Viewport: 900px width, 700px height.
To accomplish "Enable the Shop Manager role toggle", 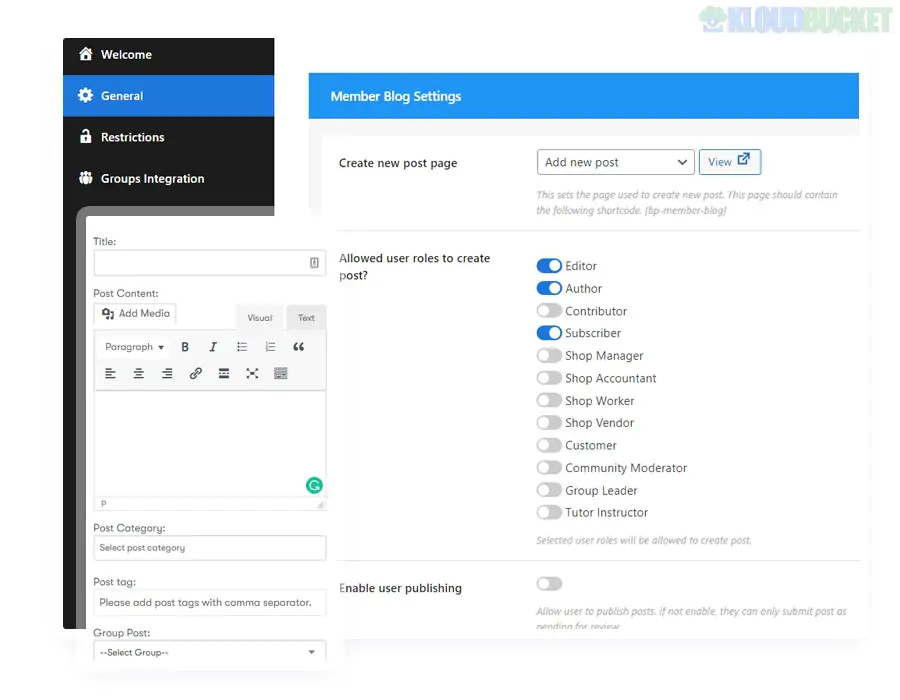I will tap(550, 355).
